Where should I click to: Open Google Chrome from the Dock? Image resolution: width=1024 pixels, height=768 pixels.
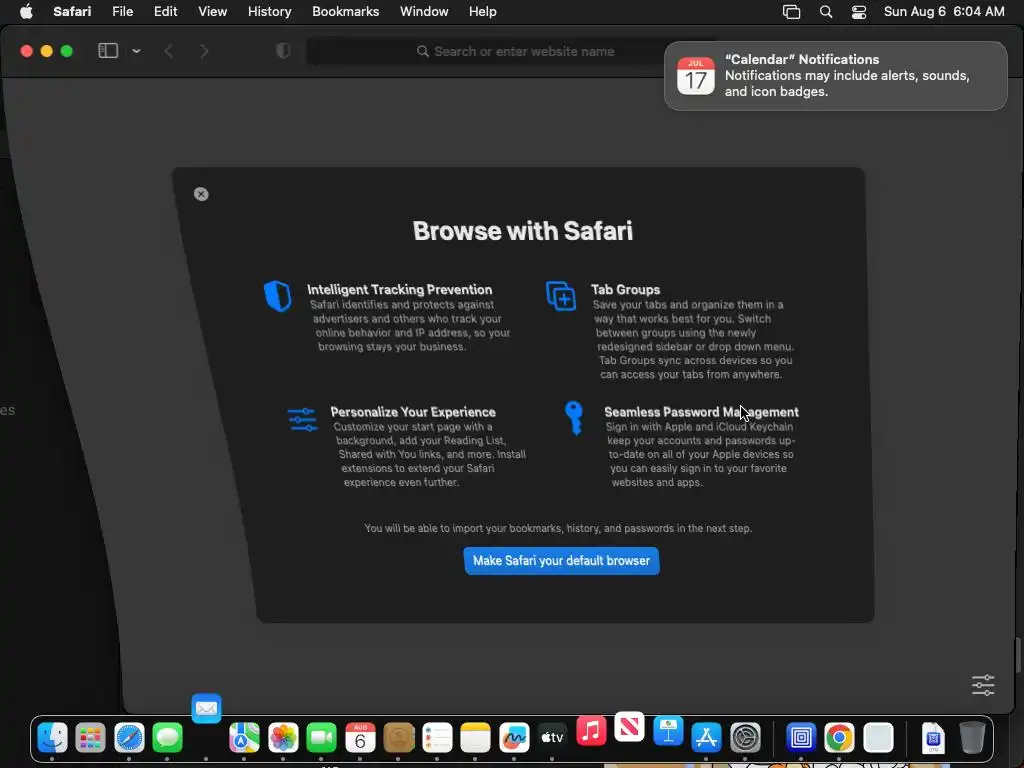pyautogui.click(x=839, y=738)
